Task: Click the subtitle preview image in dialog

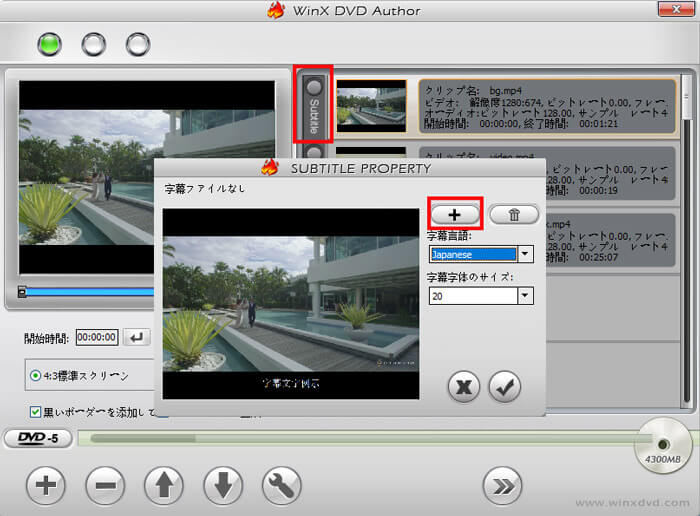Action: point(291,304)
